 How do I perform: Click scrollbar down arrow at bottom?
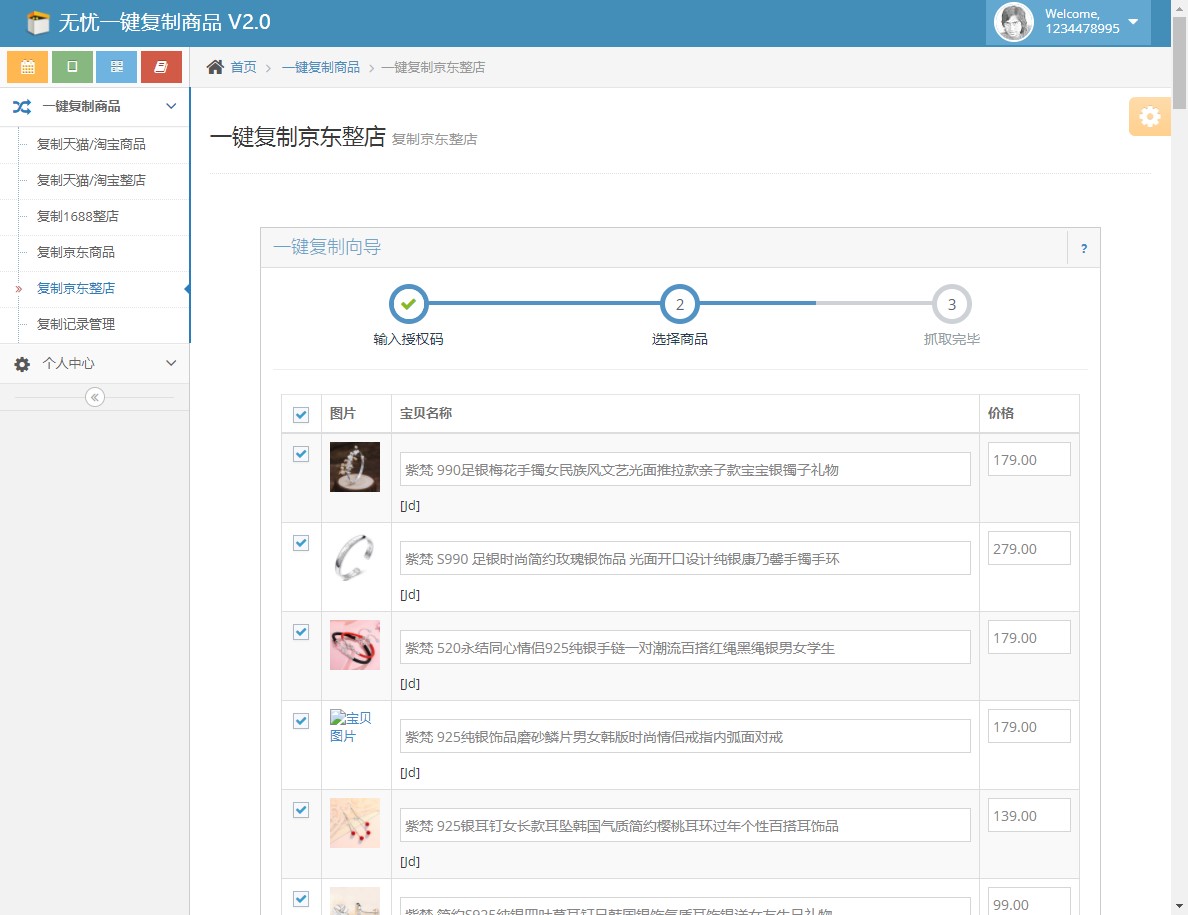(1180, 907)
